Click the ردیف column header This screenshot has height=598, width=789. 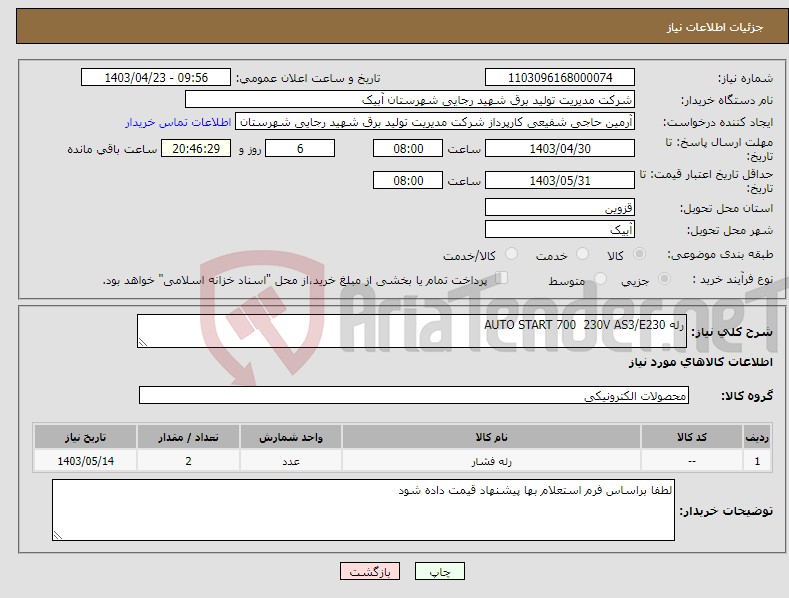pos(757,437)
